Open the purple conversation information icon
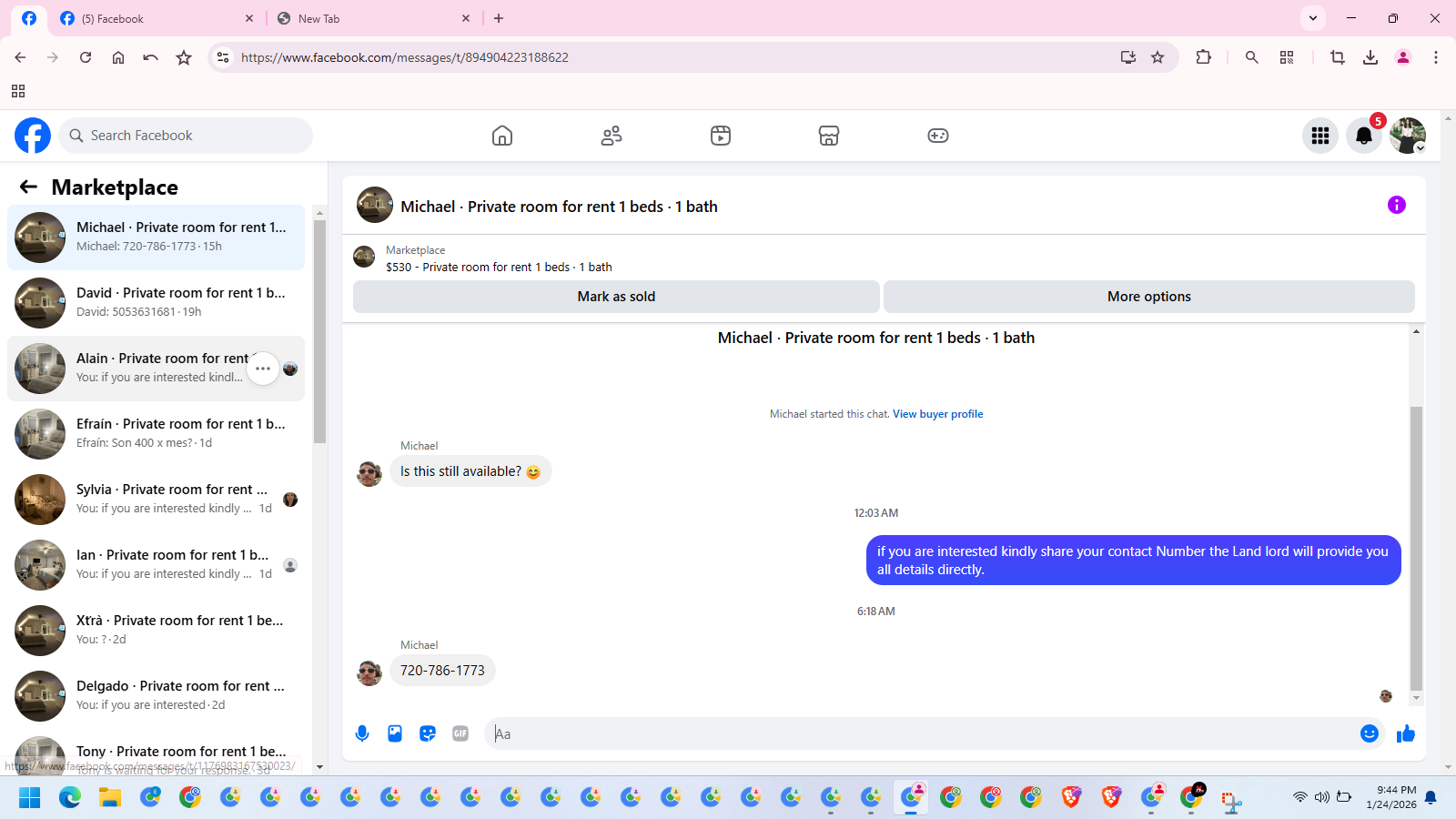1456x819 pixels. click(1397, 205)
